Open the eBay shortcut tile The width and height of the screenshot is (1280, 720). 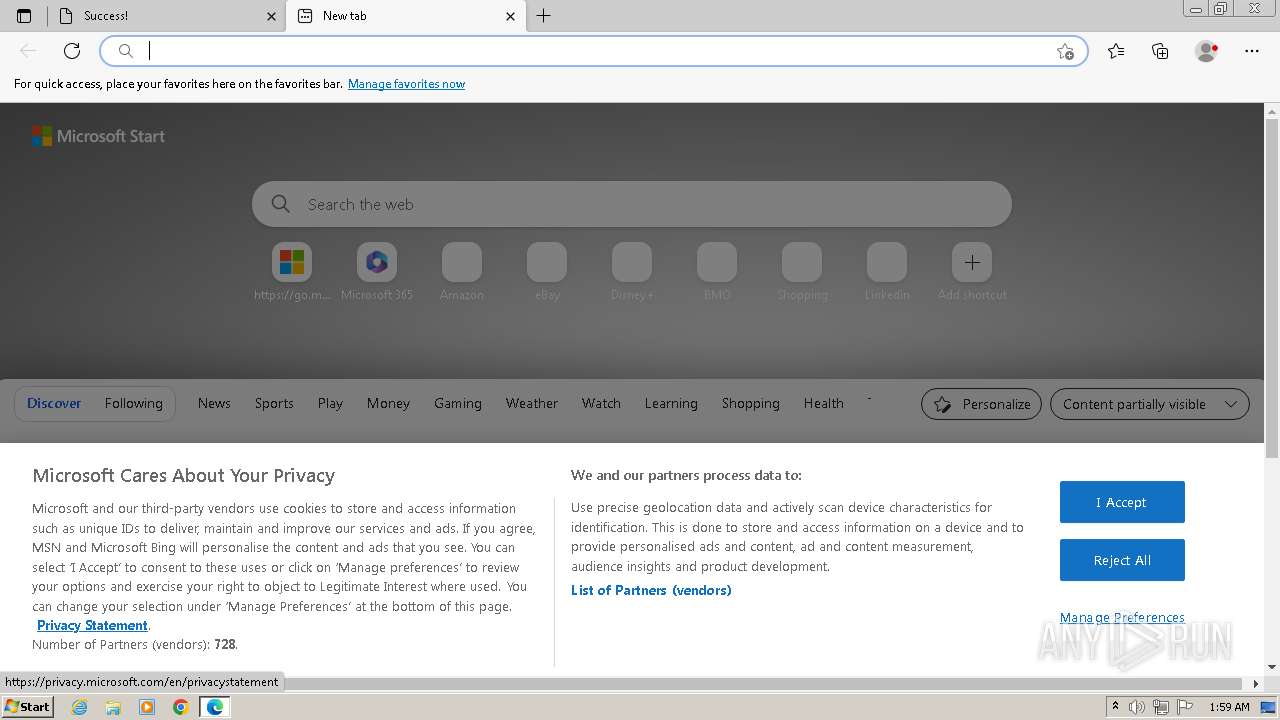click(547, 272)
